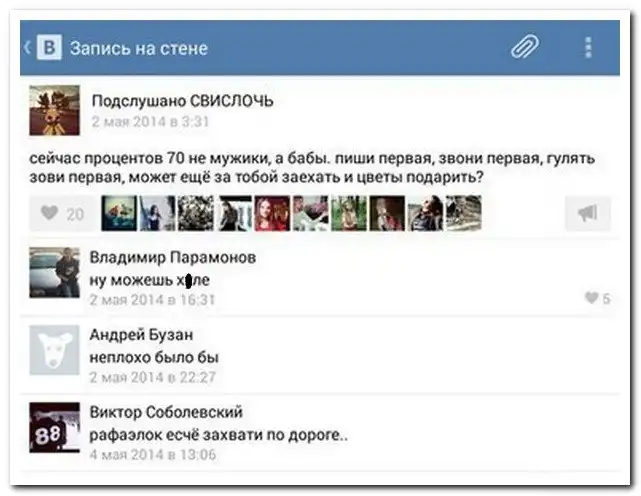Open Подслушано СВИСЛОЧЬ community name

182,100
